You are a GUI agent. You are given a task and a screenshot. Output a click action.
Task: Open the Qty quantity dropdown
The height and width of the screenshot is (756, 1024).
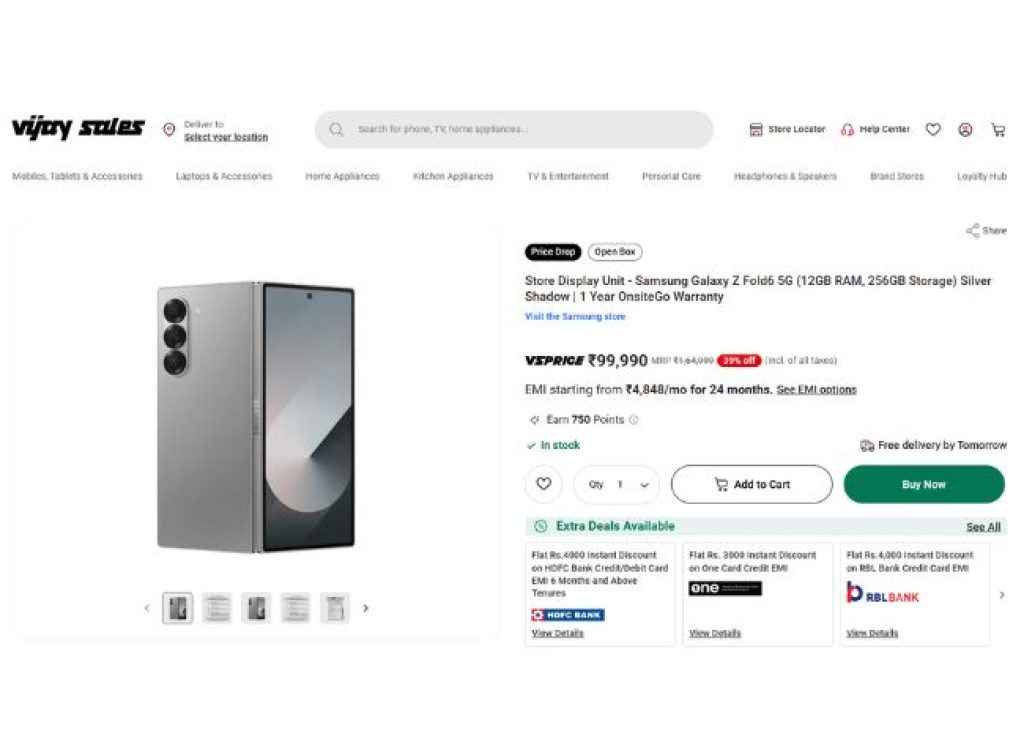tap(645, 484)
